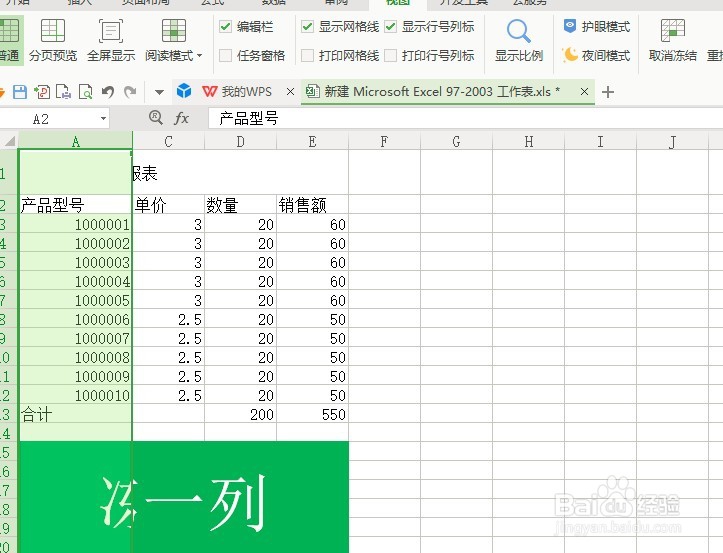
Task: Enable print gridlines (打印网格线) checkbox
Action: coord(307,56)
